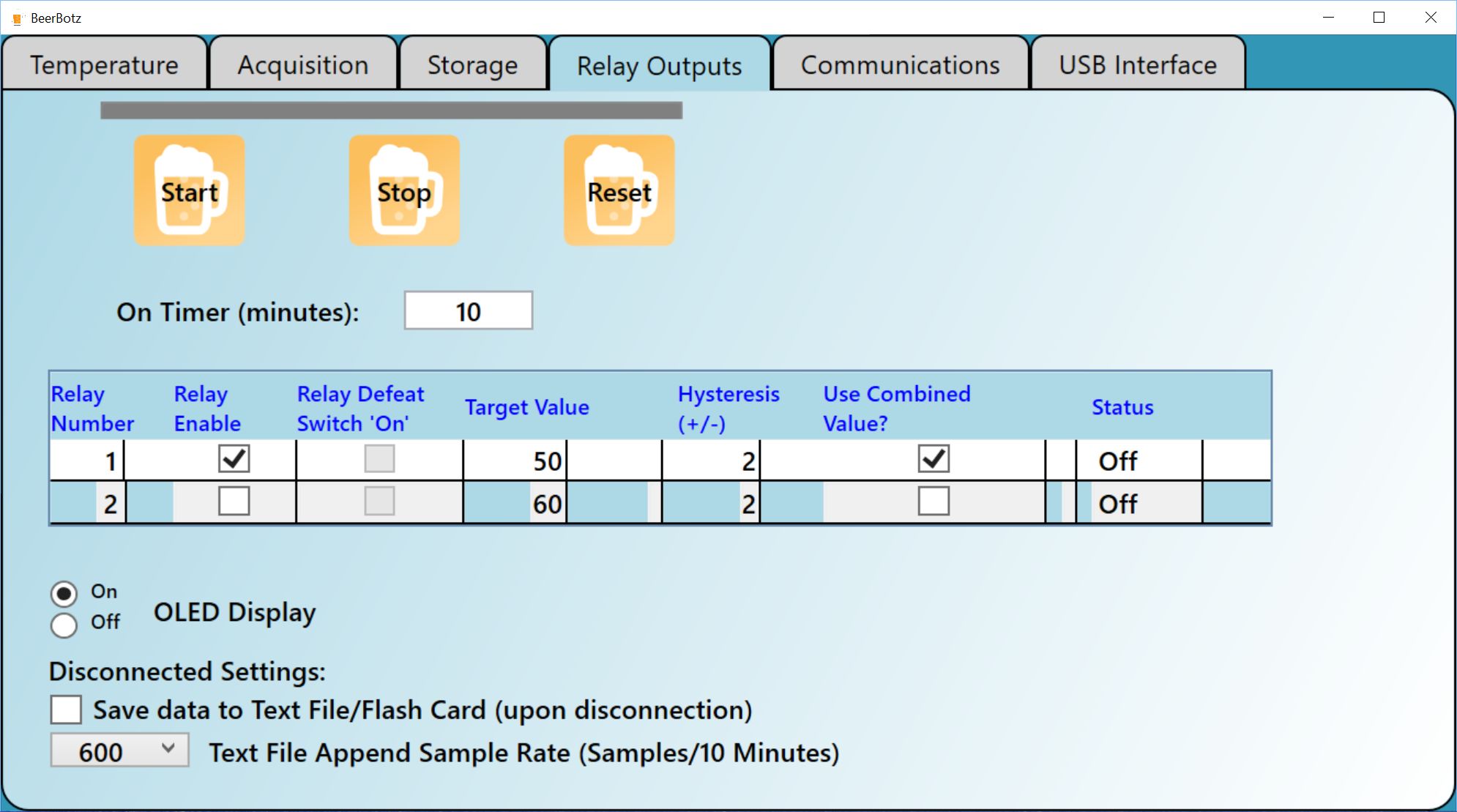Click the On Timer minutes input field
This screenshot has width=1457, height=812.
pyautogui.click(x=469, y=311)
